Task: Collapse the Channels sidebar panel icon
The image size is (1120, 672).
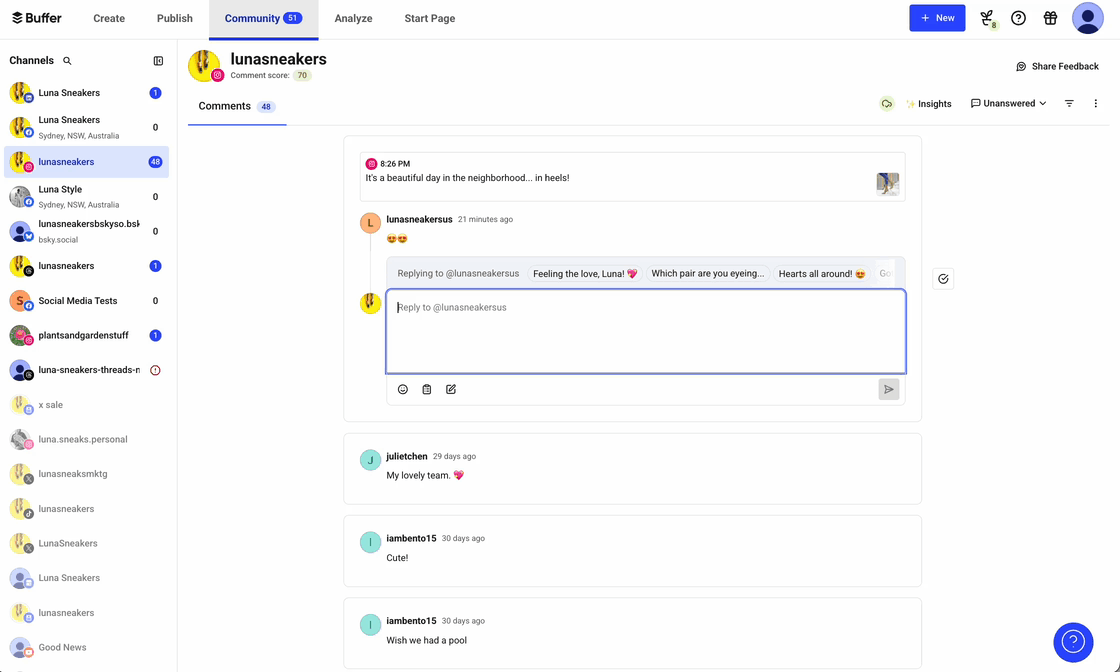Action: click(x=159, y=61)
